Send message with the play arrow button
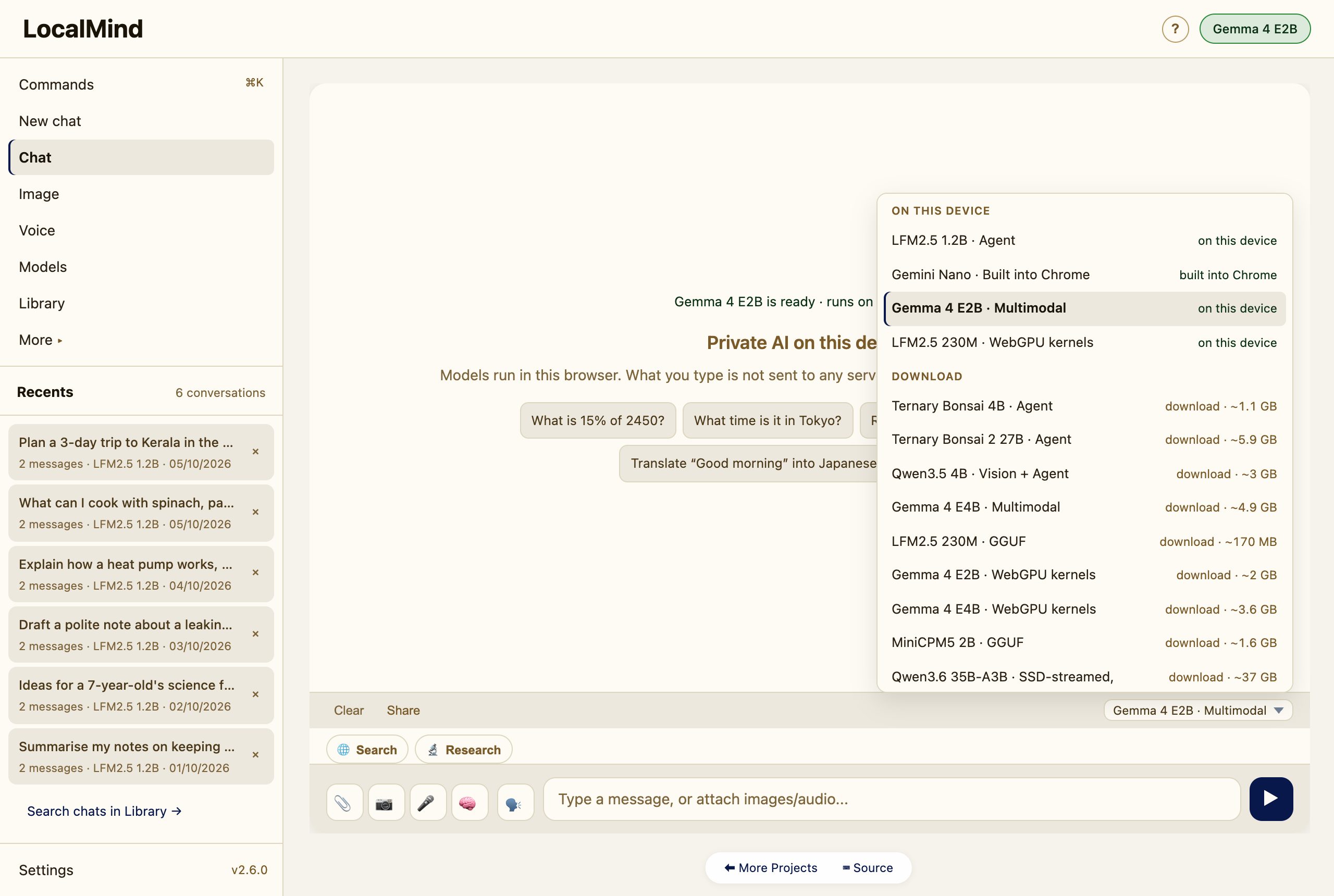This screenshot has width=1334, height=896. click(1270, 798)
